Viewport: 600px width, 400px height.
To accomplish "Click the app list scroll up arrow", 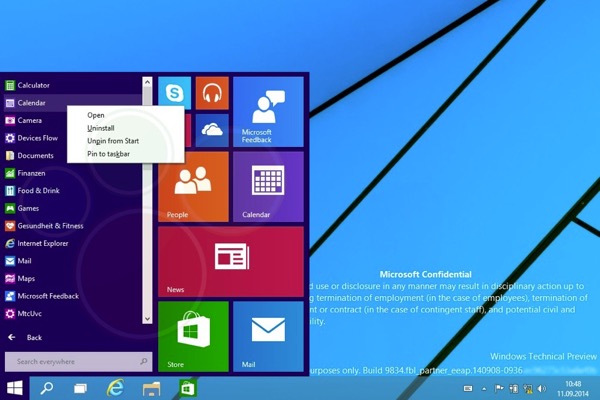I will pyautogui.click(x=147, y=82).
